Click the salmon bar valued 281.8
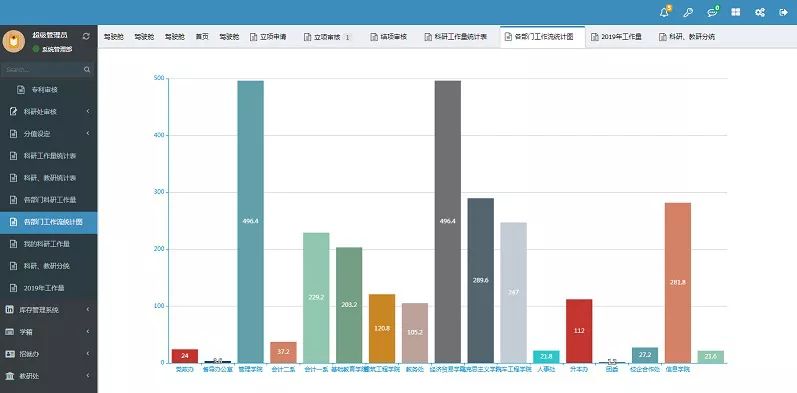 [678, 283]
